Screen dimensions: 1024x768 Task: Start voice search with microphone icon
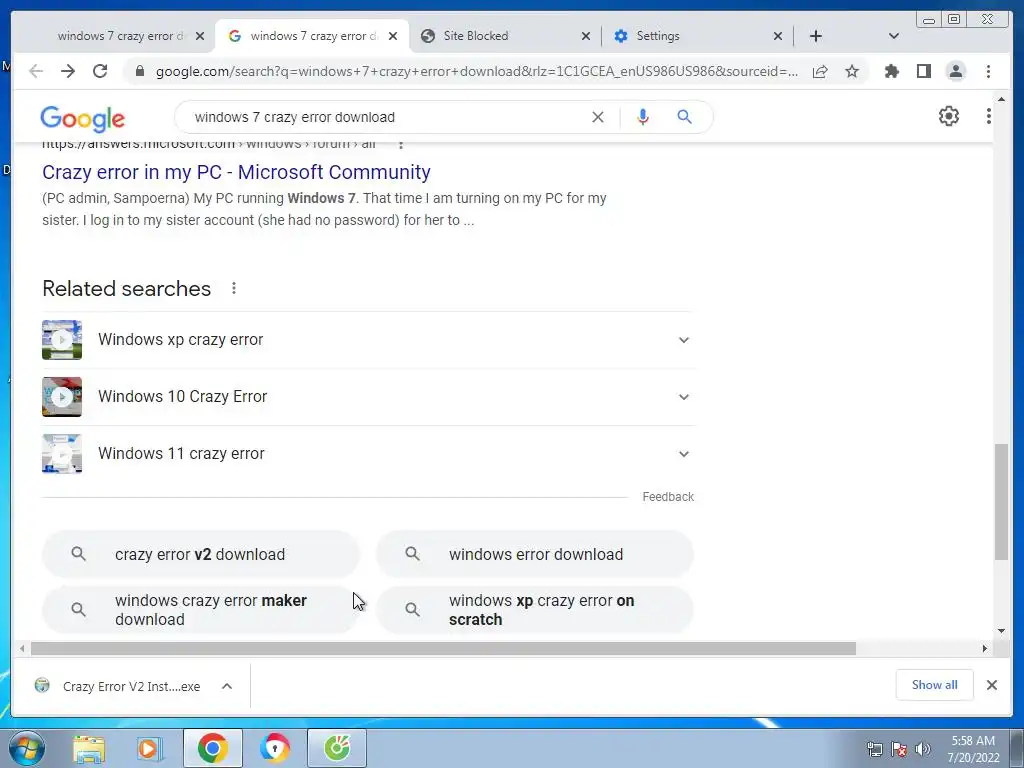coord(643,117)
